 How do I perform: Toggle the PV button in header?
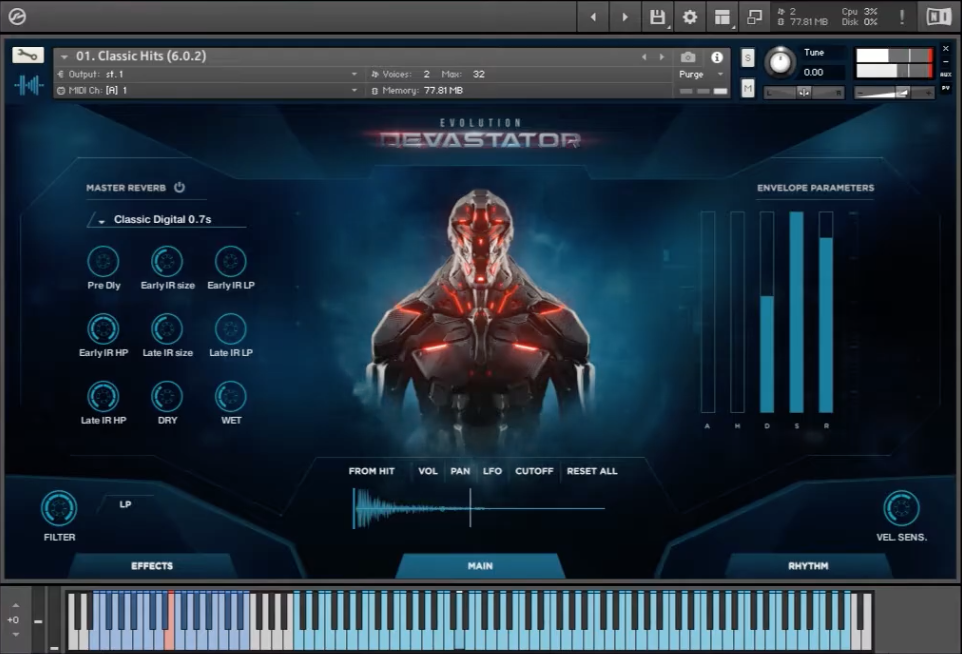point(945,88)
